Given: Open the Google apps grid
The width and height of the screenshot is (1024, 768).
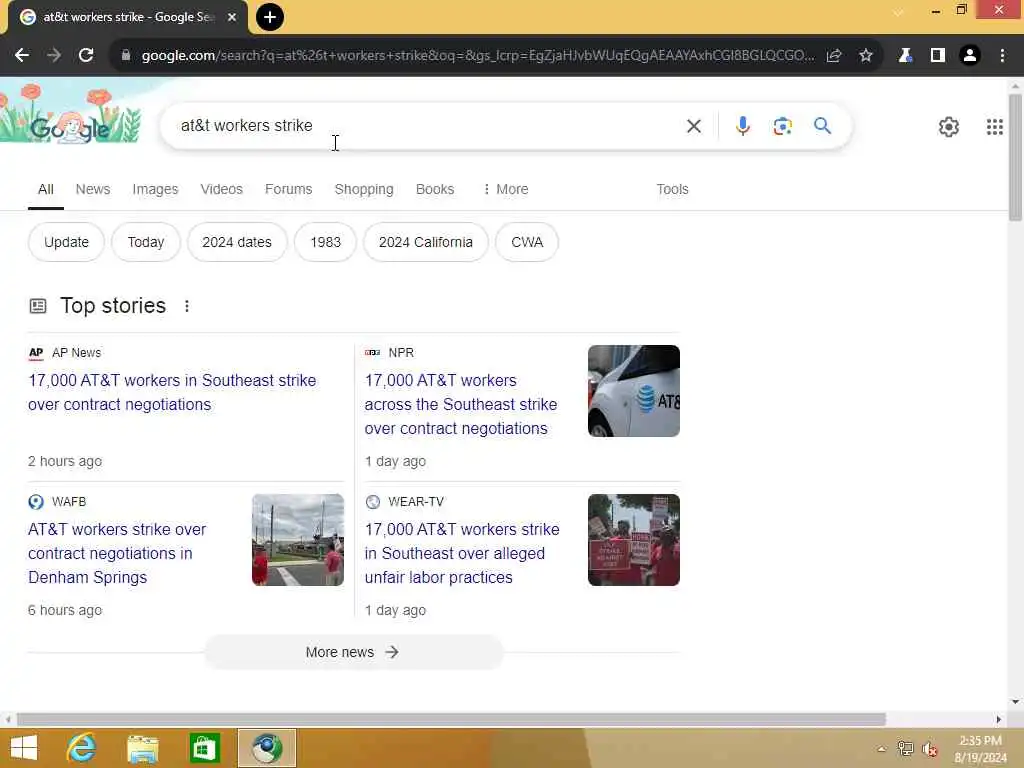Looking at the screenshot, I should tap(995, 127).
